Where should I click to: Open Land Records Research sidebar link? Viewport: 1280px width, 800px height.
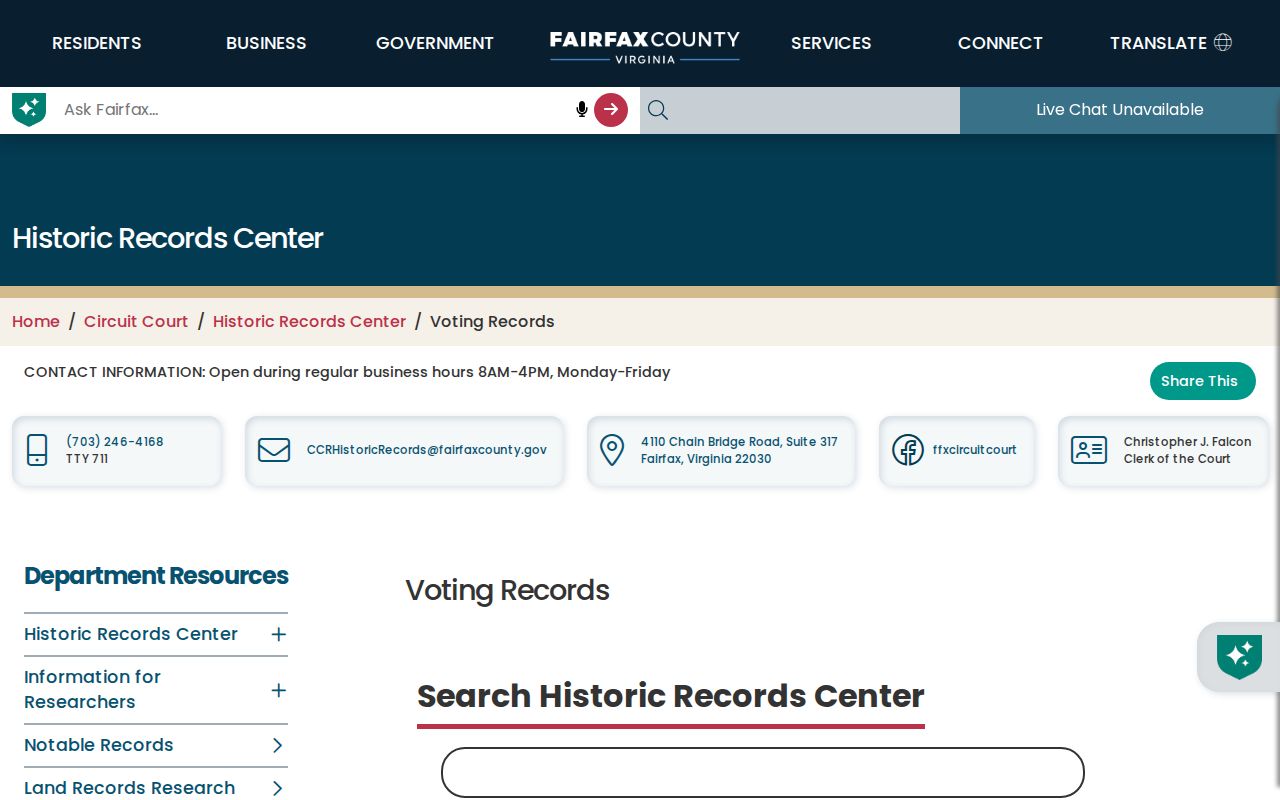click(x=130, y=788)
